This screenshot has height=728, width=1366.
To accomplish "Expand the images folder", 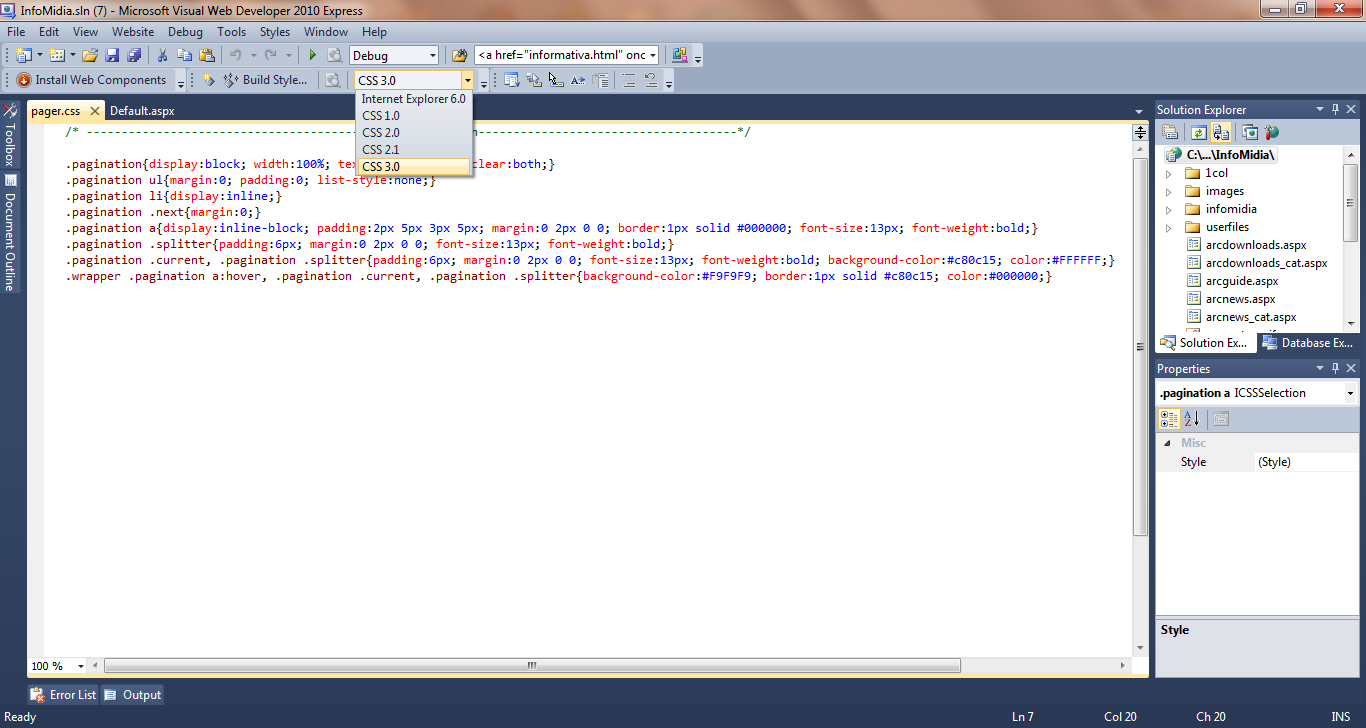I will (1168, 191).
